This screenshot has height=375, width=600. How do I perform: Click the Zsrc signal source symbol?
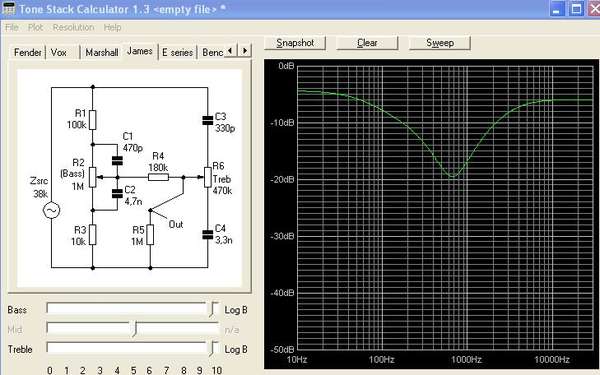click(x=51, y=210)
